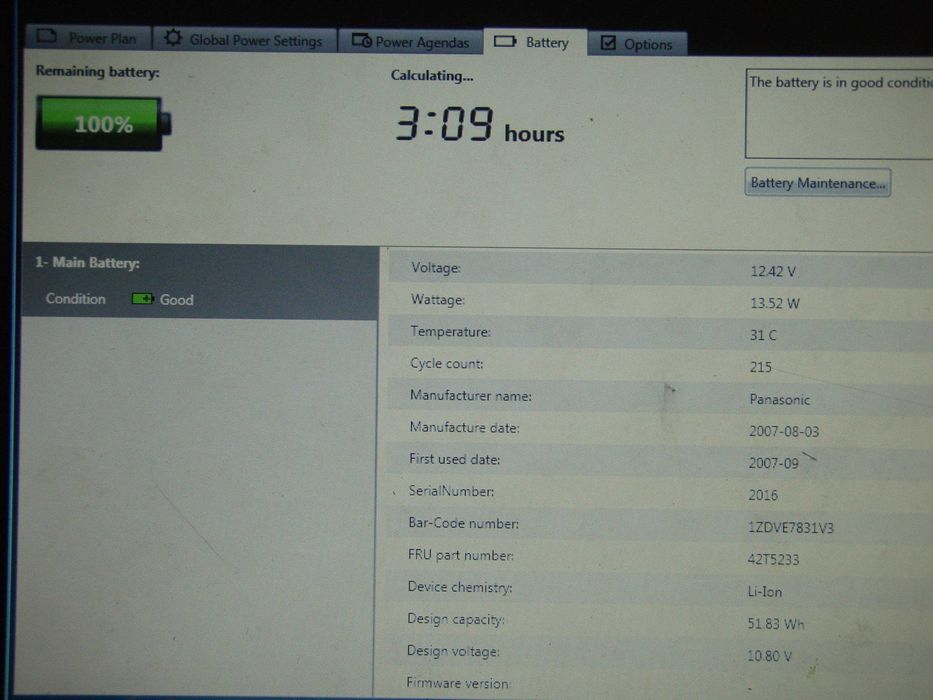Click the Design voltage row label

tap(453, 651)
